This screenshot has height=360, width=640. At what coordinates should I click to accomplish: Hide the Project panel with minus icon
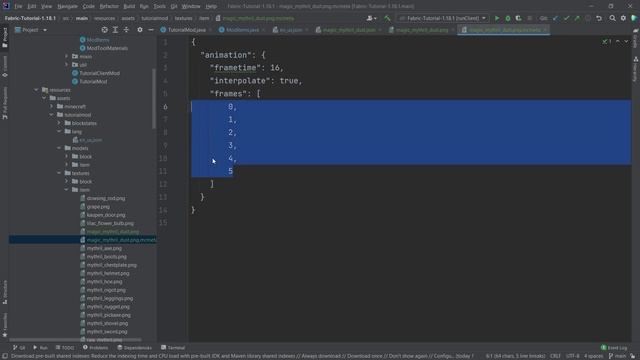(x=151, y=30)
